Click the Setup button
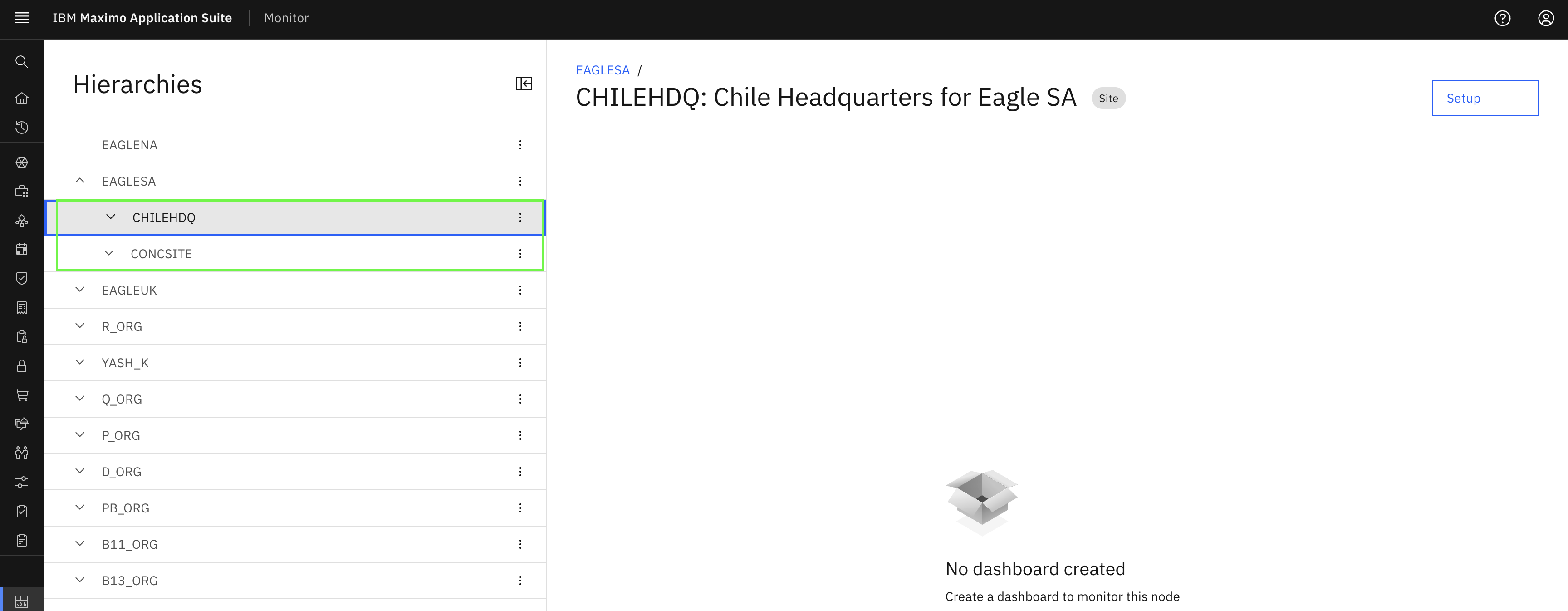Viewport: 1568px width, 611px height. [x=1485, y=98]
